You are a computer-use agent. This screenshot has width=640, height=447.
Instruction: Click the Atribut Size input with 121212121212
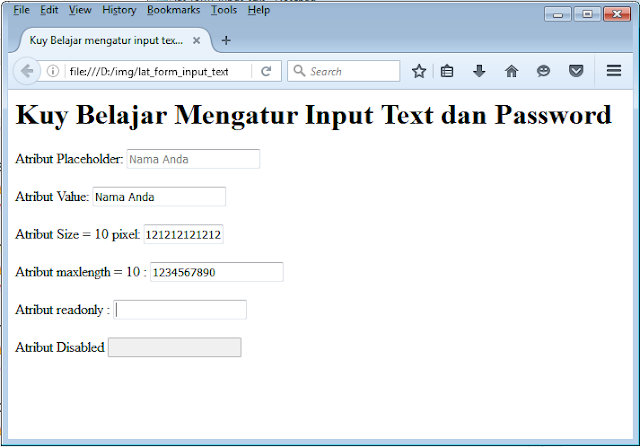click(x=183, y=234)
